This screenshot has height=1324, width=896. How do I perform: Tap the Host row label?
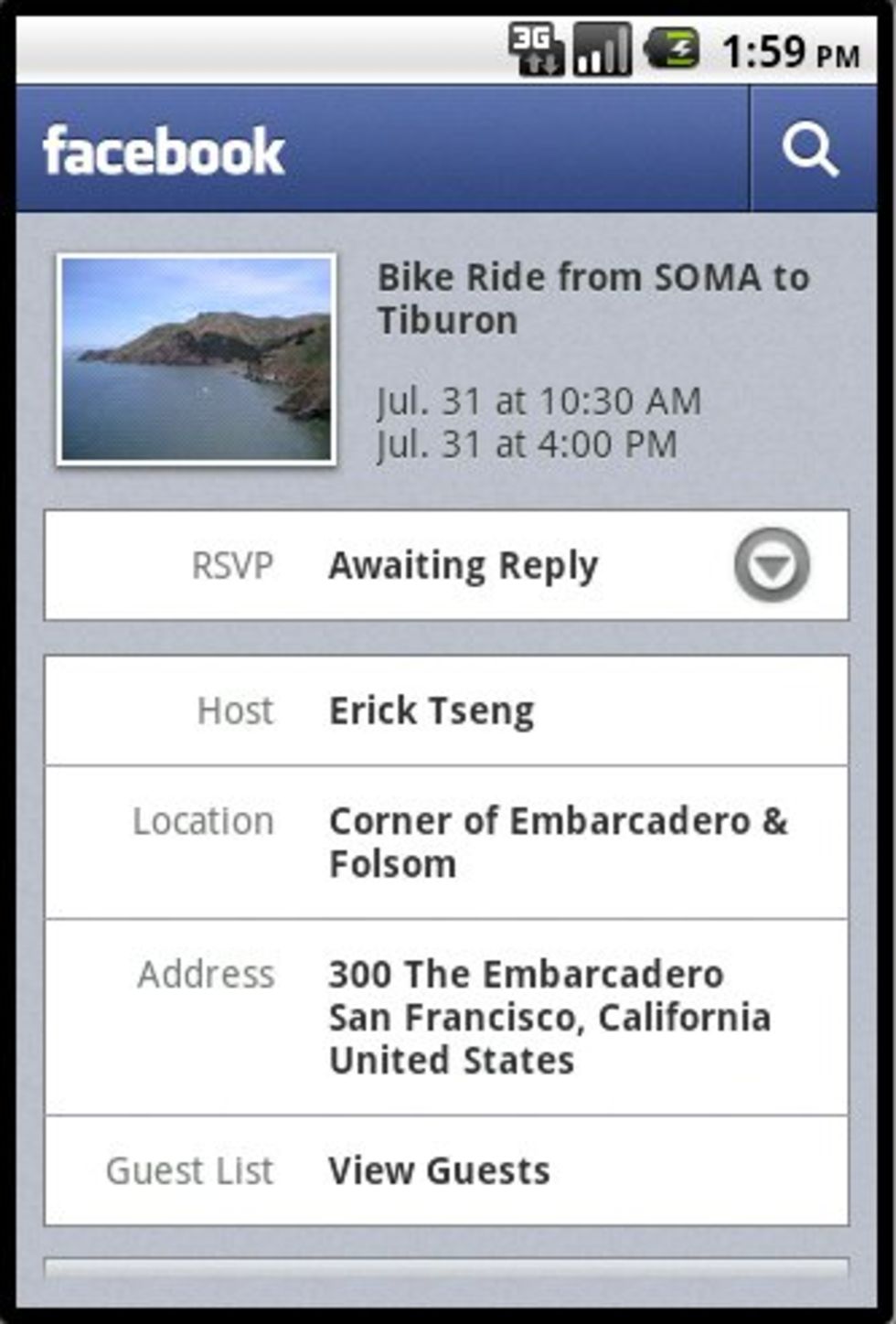pyautogui.click(x=235, y=710)
